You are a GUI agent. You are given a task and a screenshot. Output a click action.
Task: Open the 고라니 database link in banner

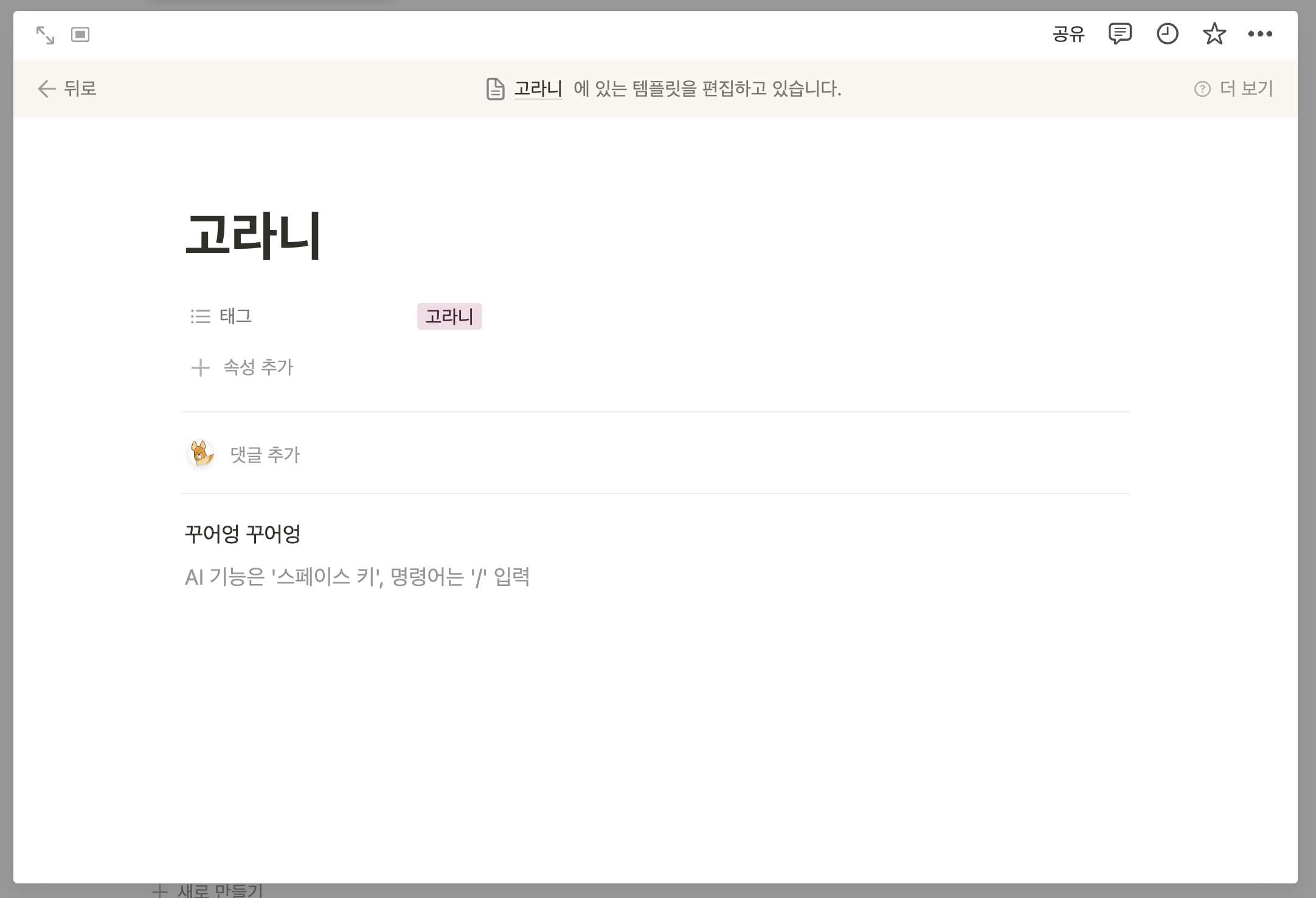(x=538, y=89)
